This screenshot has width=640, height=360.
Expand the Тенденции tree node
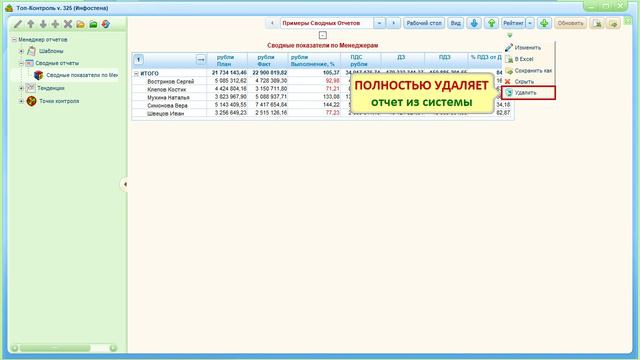(x=21, y=88)
